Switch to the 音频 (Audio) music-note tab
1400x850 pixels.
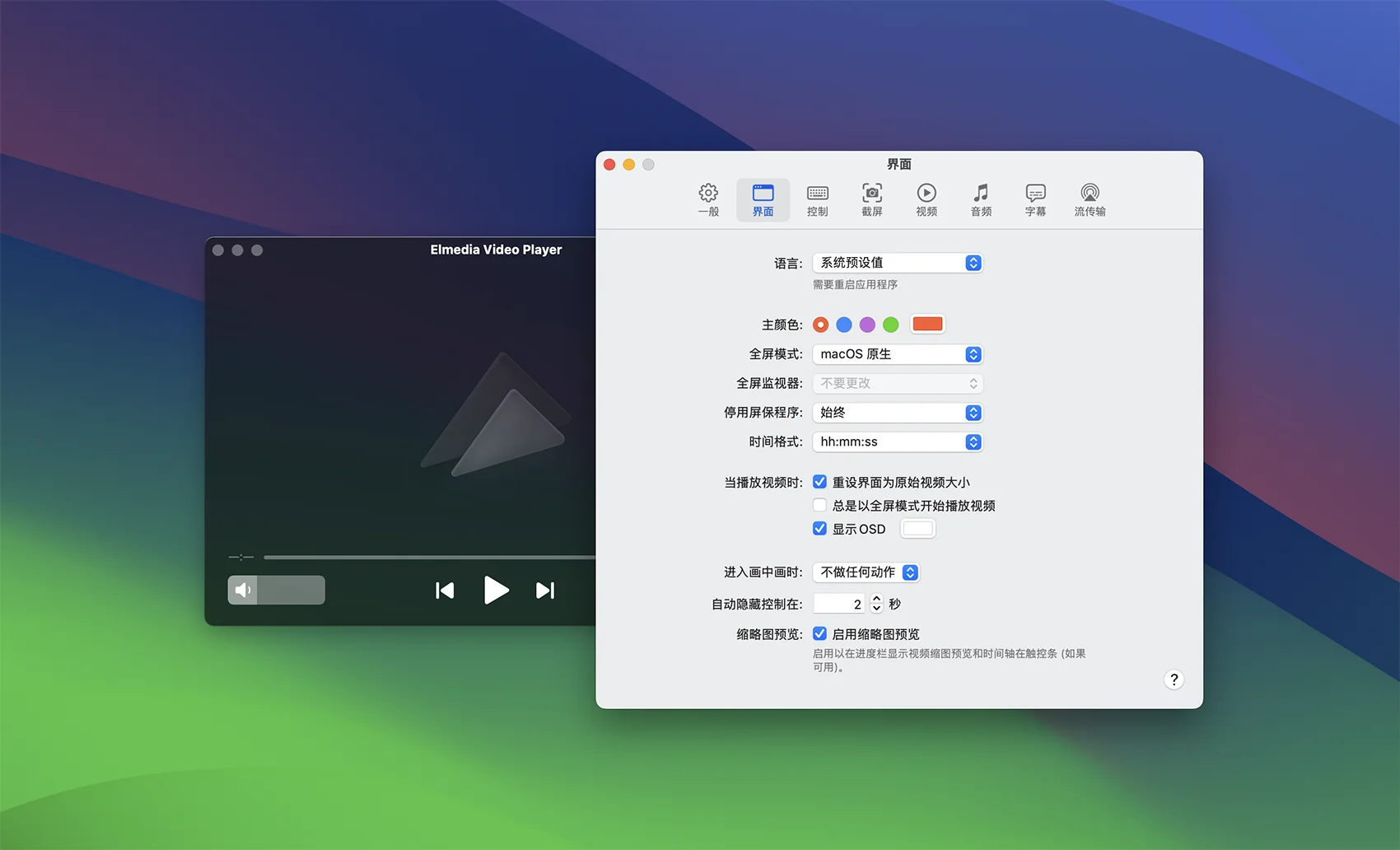tap(981, 200)
